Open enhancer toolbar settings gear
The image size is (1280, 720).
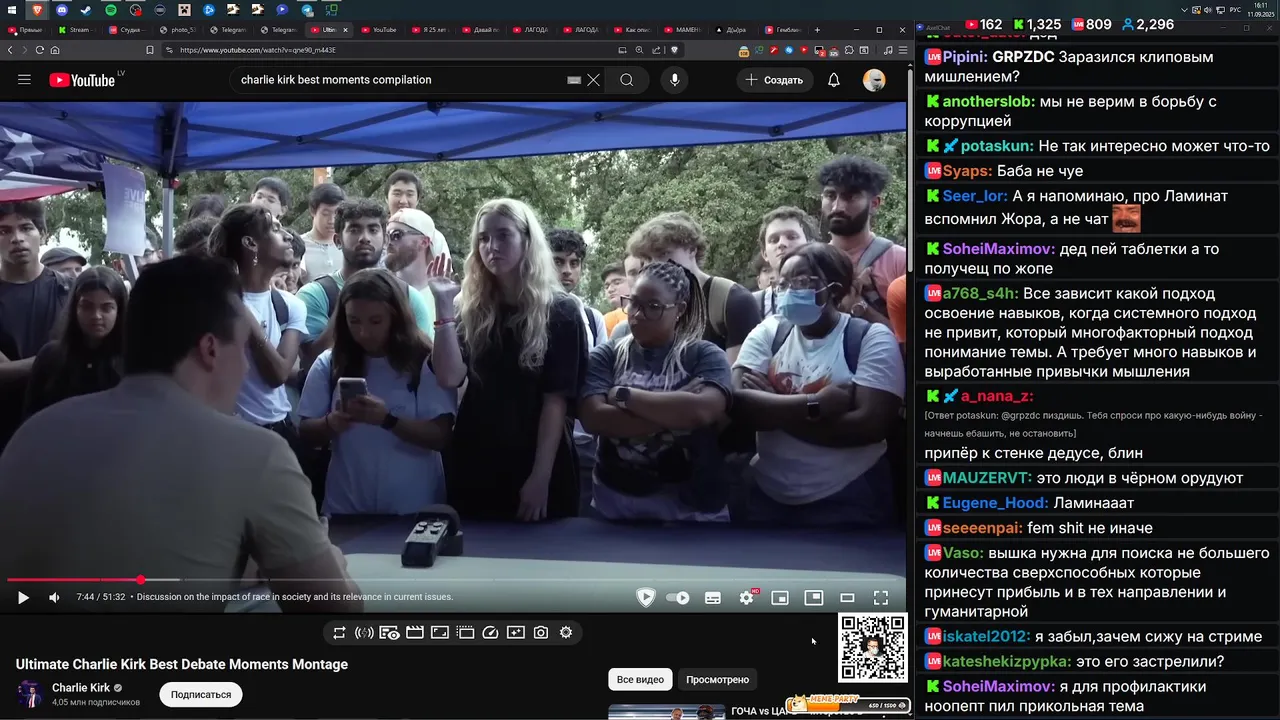[x=566, y=633]
